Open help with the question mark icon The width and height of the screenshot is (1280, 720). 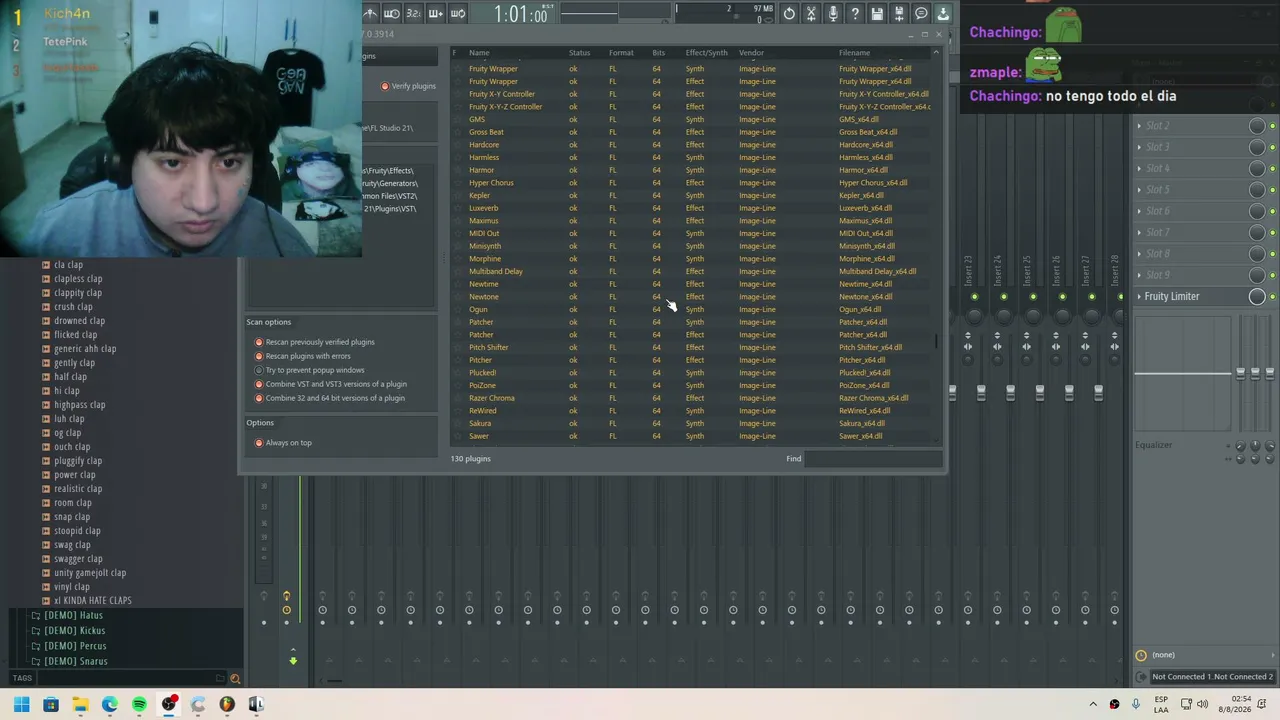855,13
